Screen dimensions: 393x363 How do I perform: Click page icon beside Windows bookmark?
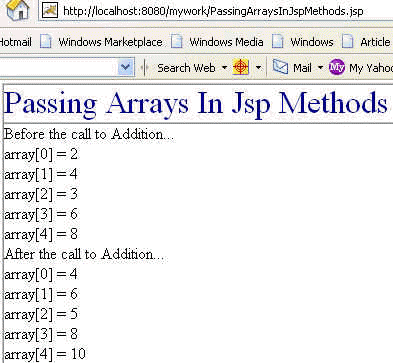pos(278,42)
